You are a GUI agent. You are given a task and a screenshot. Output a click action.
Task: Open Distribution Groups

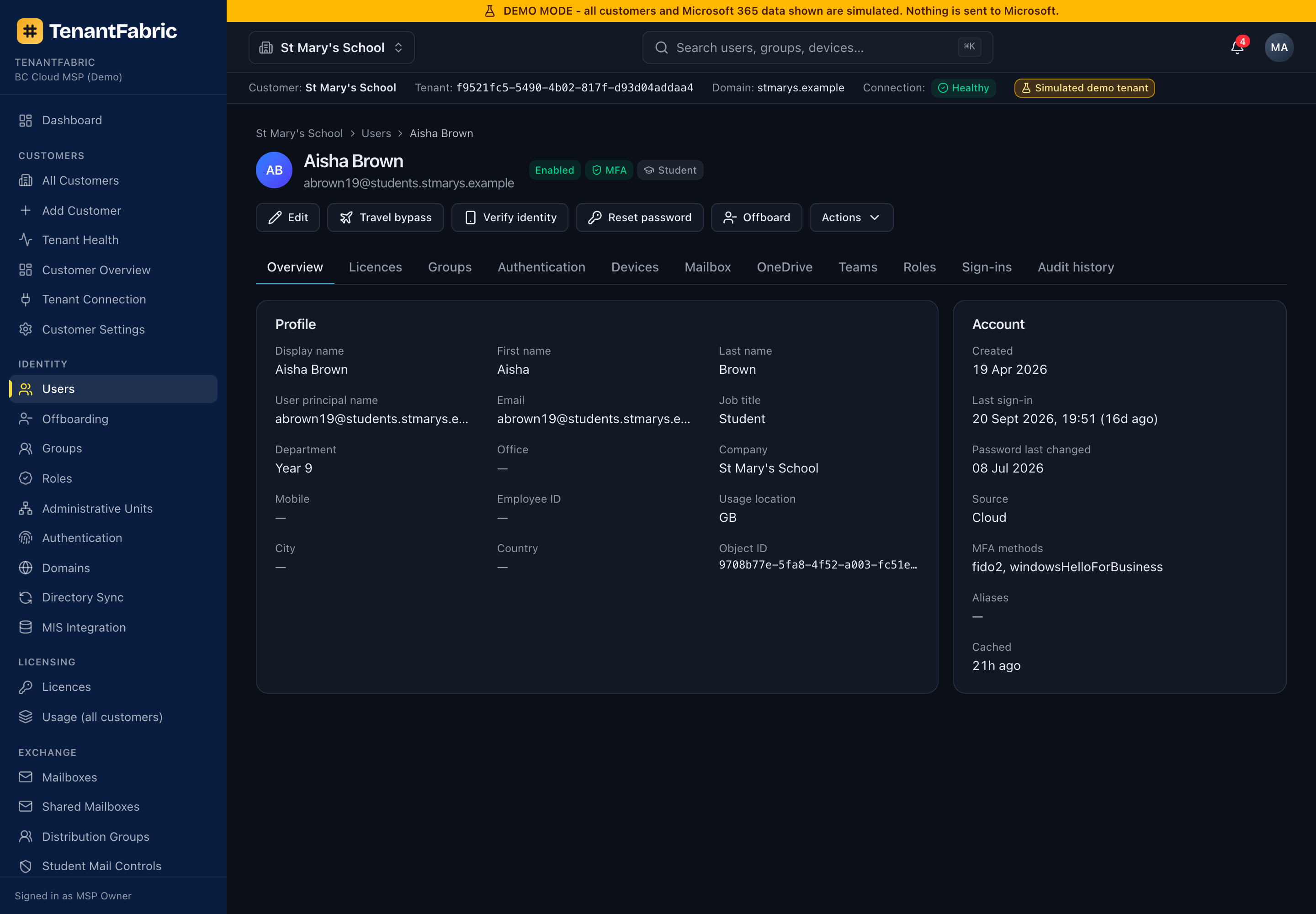[113, 836]
